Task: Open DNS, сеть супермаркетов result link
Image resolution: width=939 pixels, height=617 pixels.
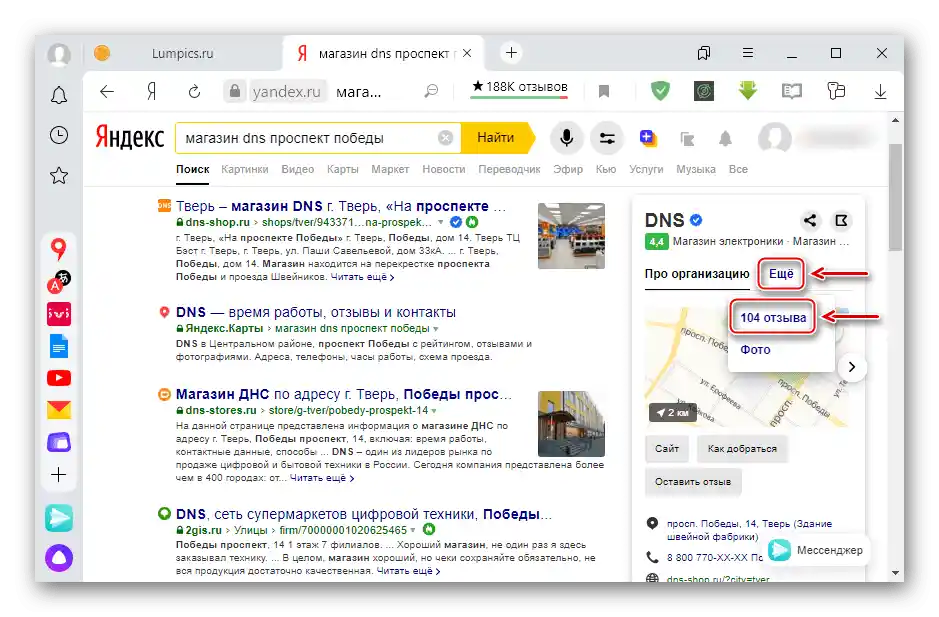Action: point(364,515)
